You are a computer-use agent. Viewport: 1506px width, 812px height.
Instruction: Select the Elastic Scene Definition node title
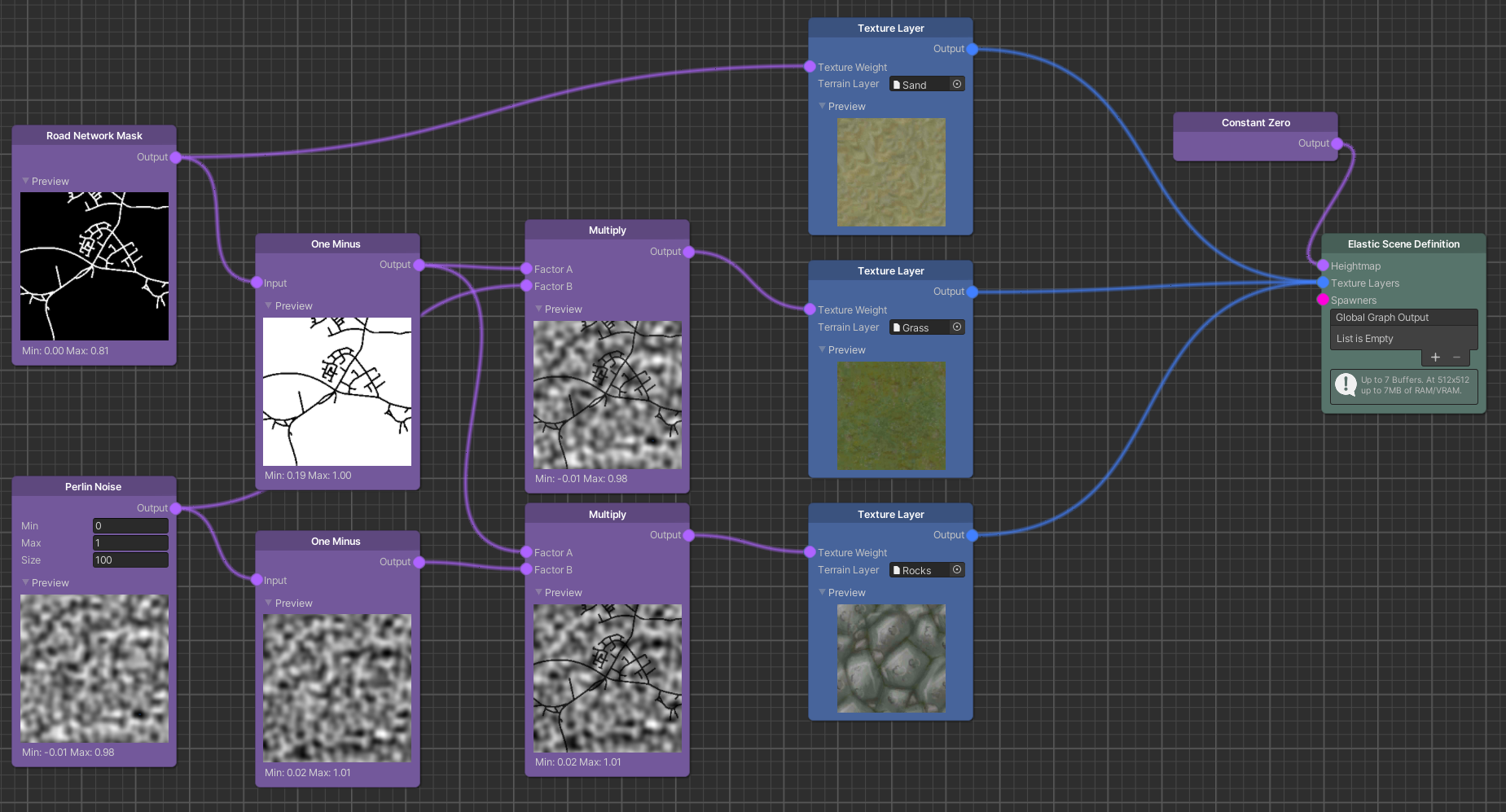(x=1403, y=244)
